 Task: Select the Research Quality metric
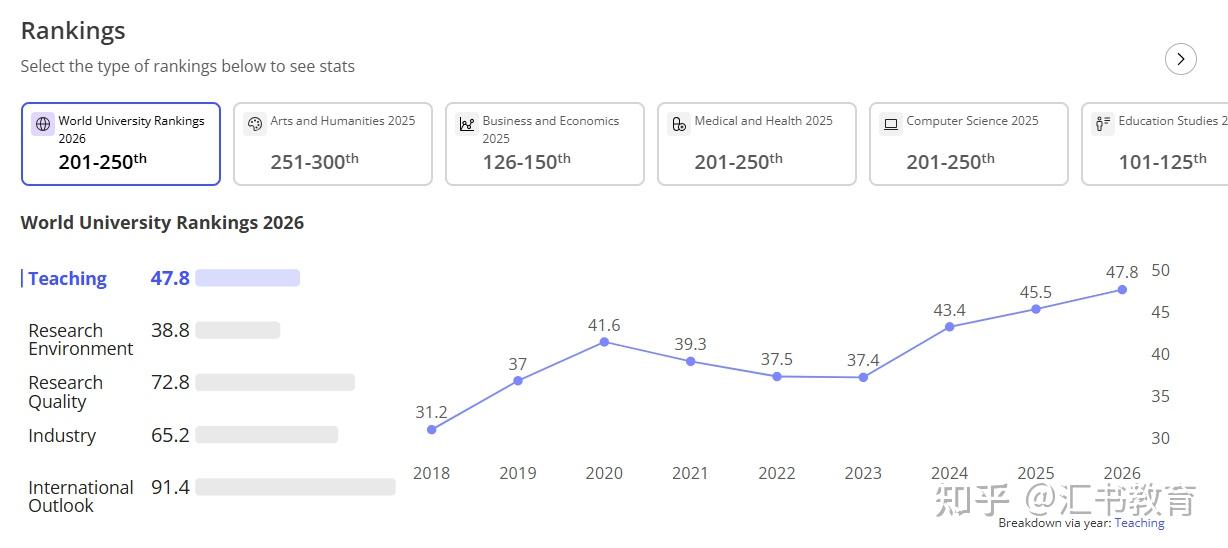[x=65, y=392]
